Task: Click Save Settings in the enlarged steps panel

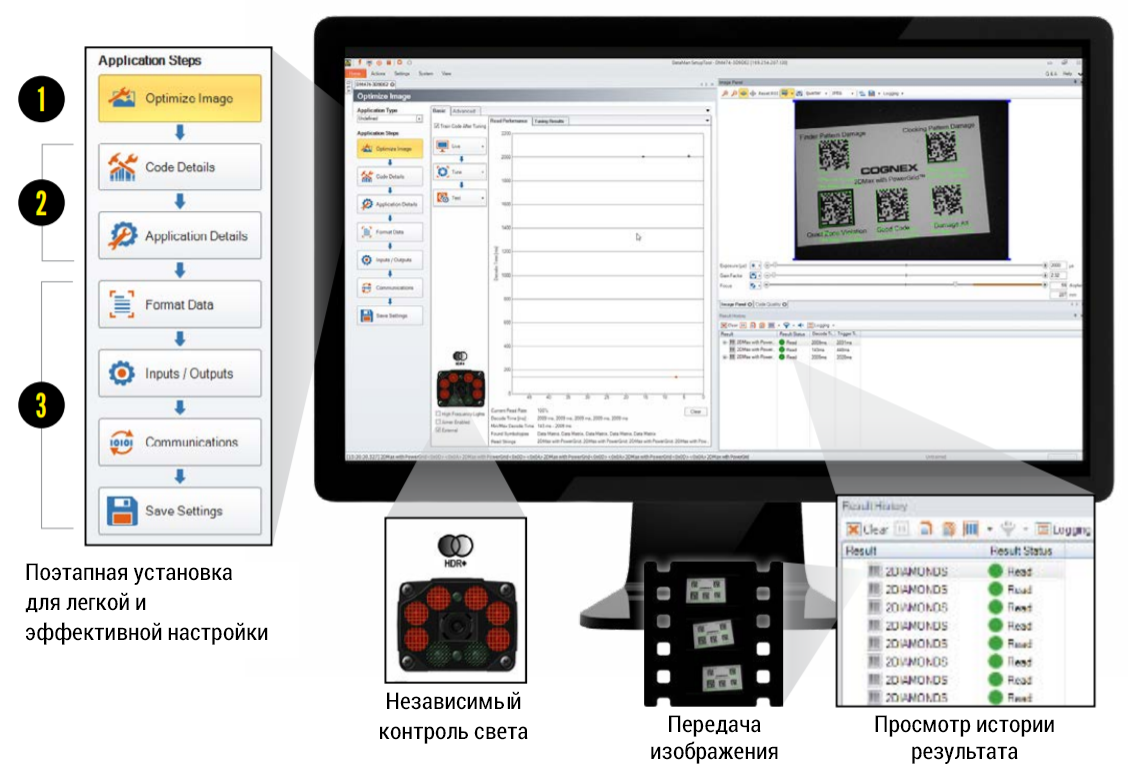Action: tap(180, 511)
